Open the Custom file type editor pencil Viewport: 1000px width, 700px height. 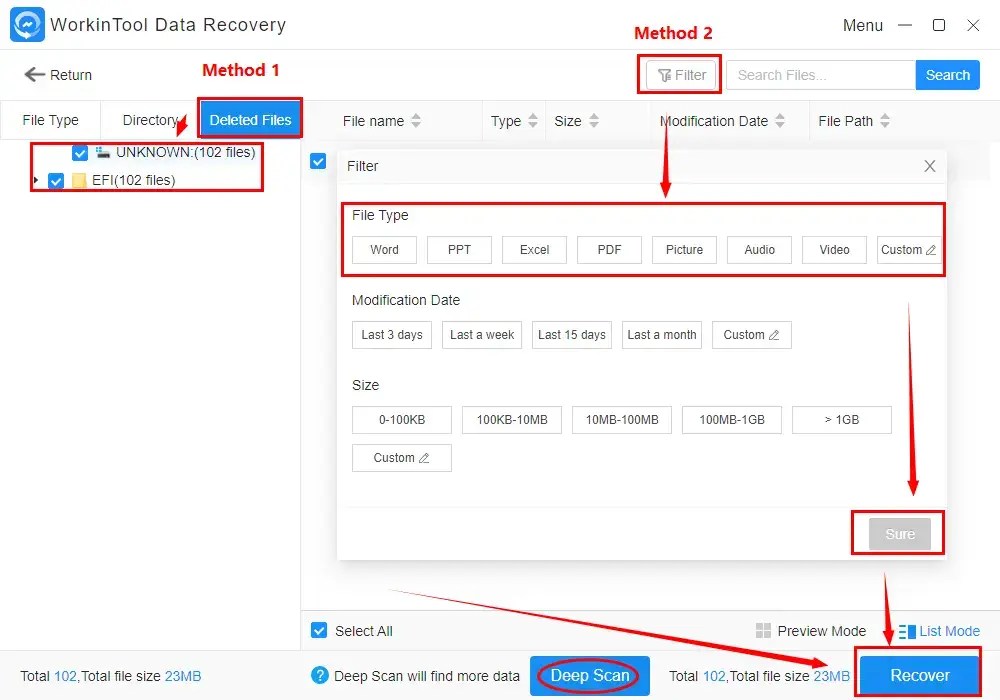click(930, 250)
